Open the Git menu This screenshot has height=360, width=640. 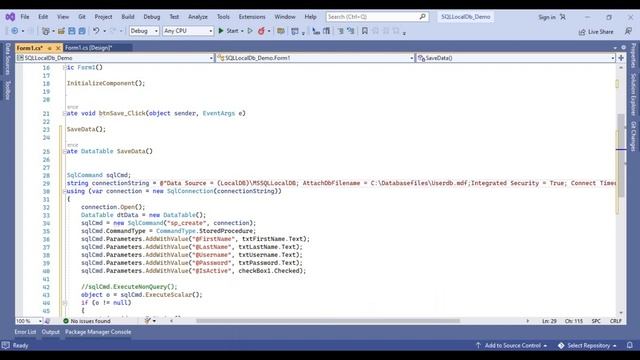[82, 17]
